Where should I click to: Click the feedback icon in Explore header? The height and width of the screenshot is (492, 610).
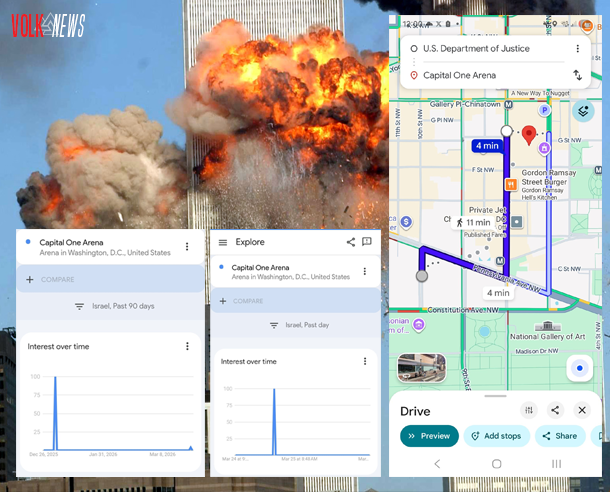point(367,242)
